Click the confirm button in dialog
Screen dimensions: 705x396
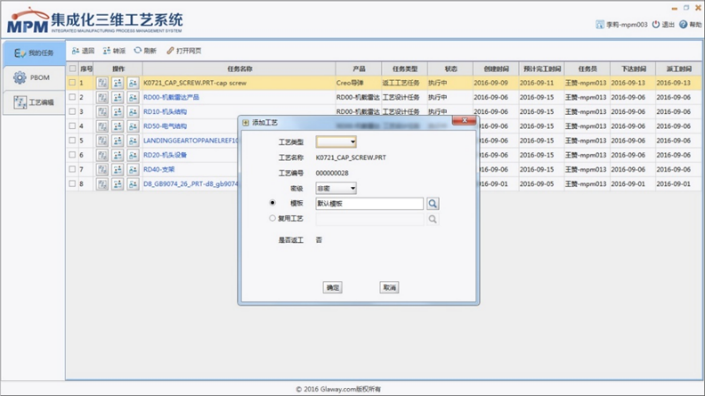333,288
